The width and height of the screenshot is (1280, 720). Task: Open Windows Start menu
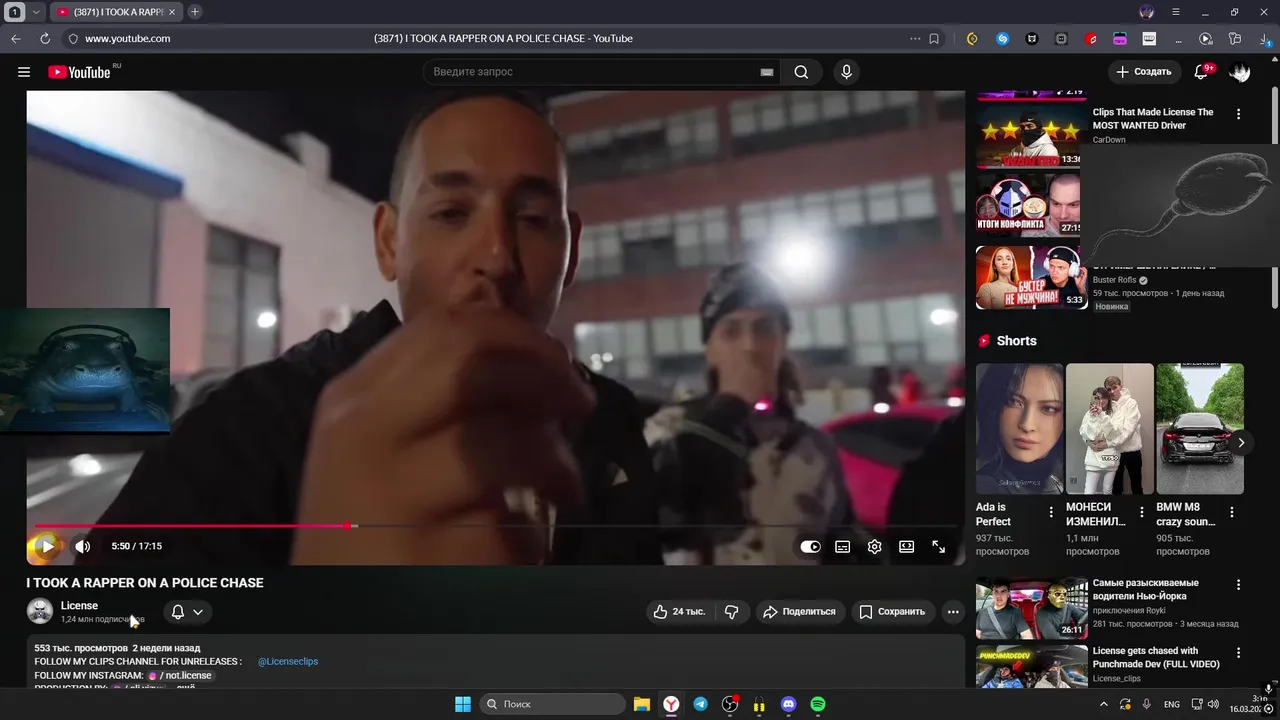point(463,704)
